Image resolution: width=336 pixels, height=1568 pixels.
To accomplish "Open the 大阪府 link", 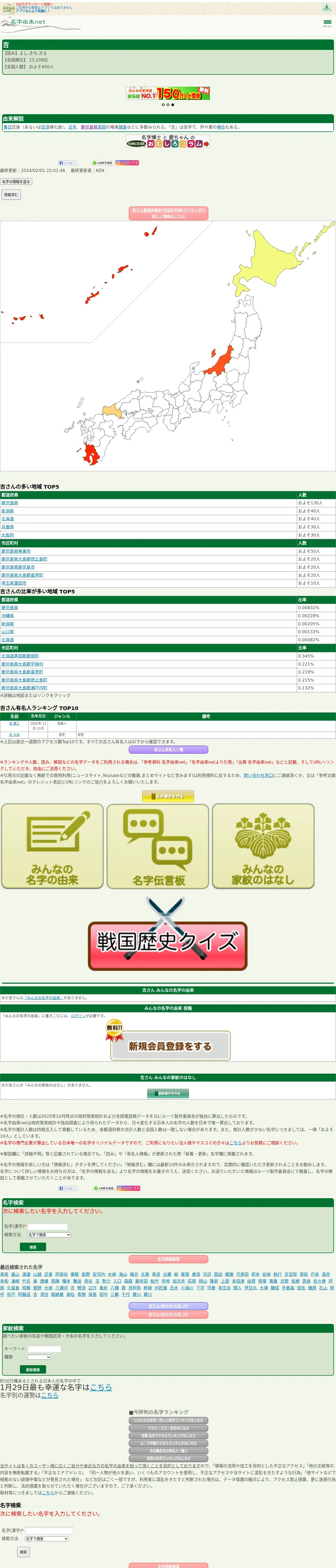I will click(x=7, y=535).
